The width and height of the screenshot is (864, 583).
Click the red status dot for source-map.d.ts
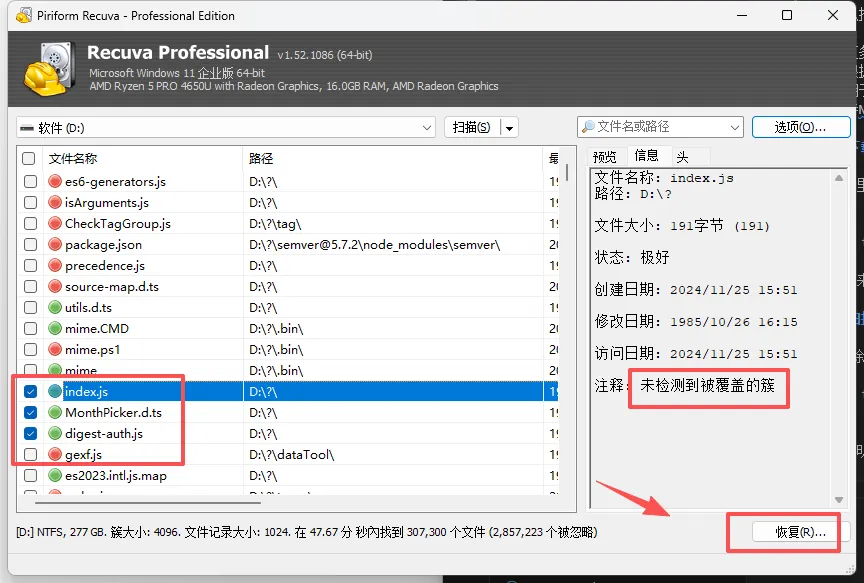point(55,287)
